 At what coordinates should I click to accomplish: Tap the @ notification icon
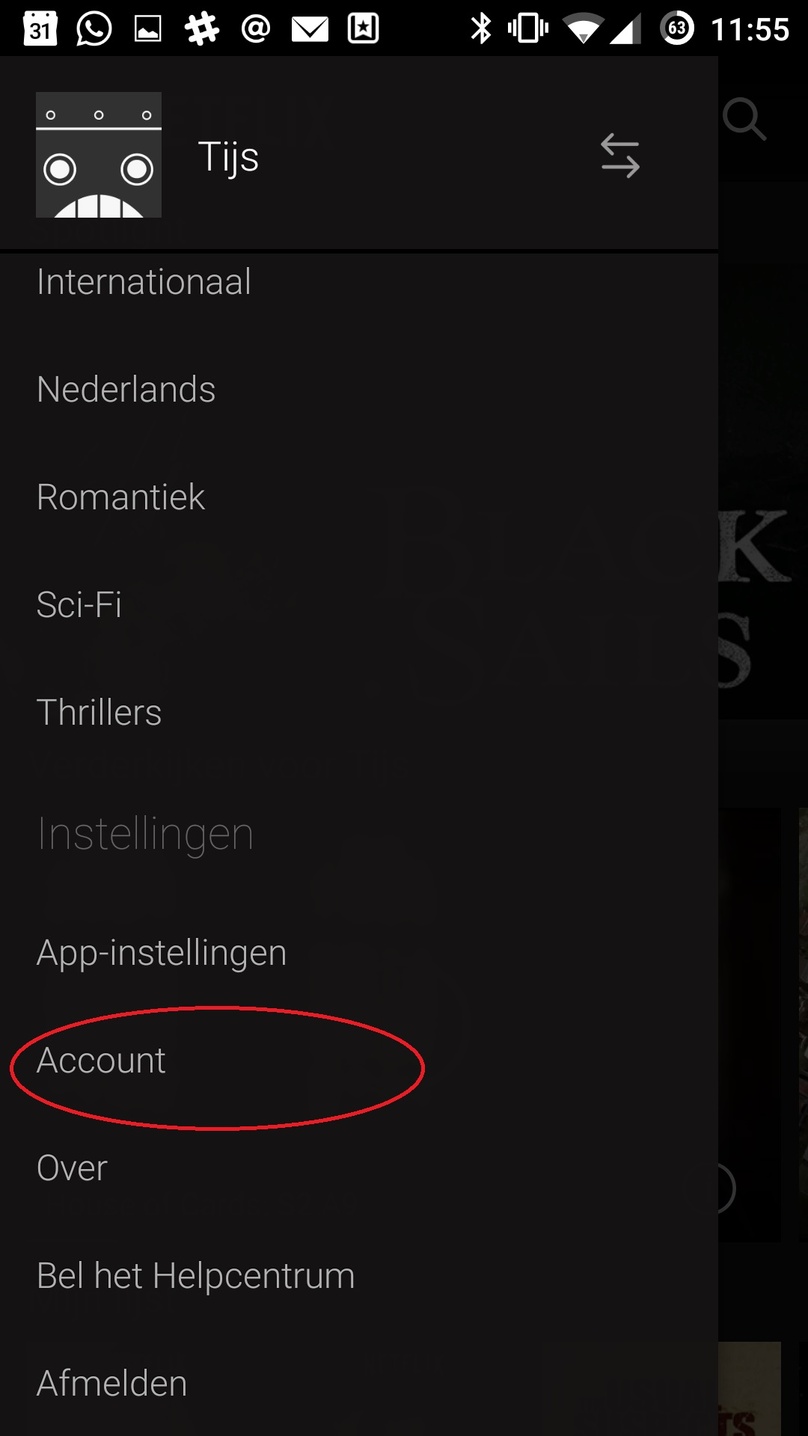coord(256,29)
